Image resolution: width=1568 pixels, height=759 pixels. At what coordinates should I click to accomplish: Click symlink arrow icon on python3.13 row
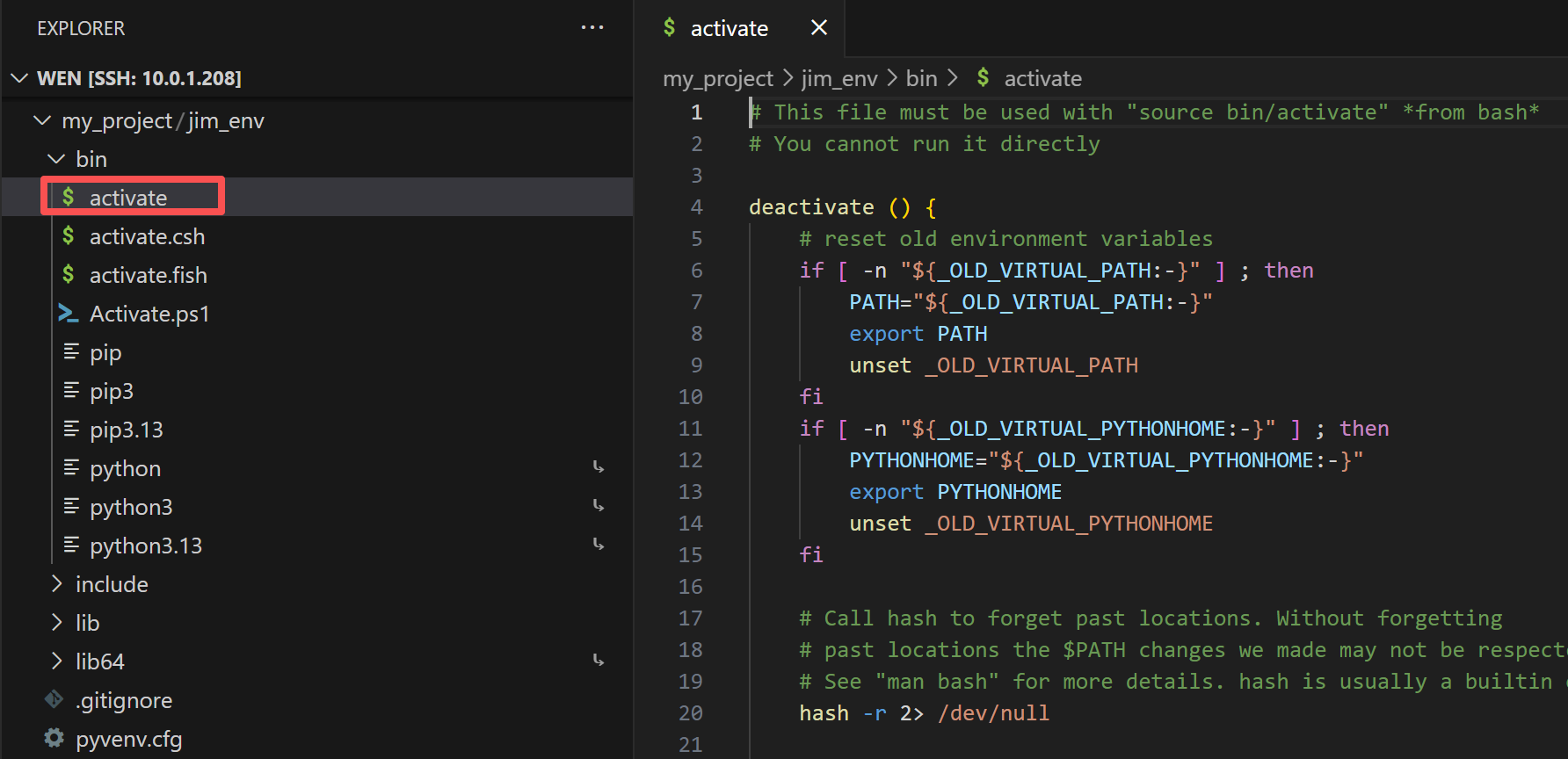tap(599, 545)
